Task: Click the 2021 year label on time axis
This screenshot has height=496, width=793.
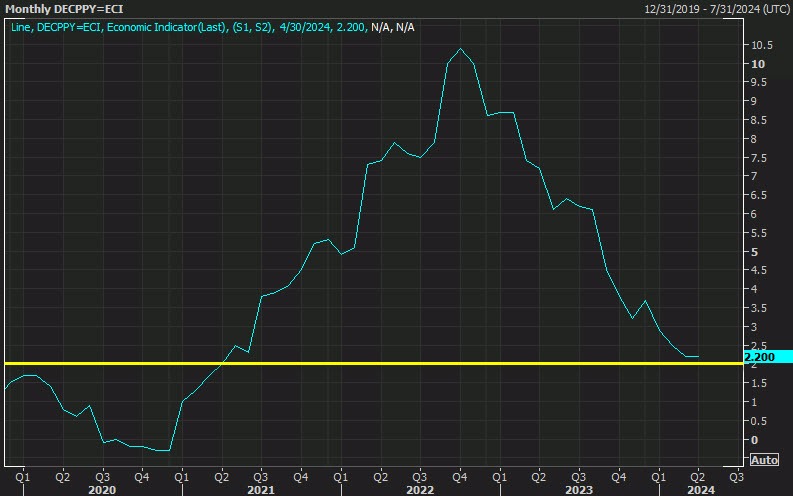Action: pos(260,489)
